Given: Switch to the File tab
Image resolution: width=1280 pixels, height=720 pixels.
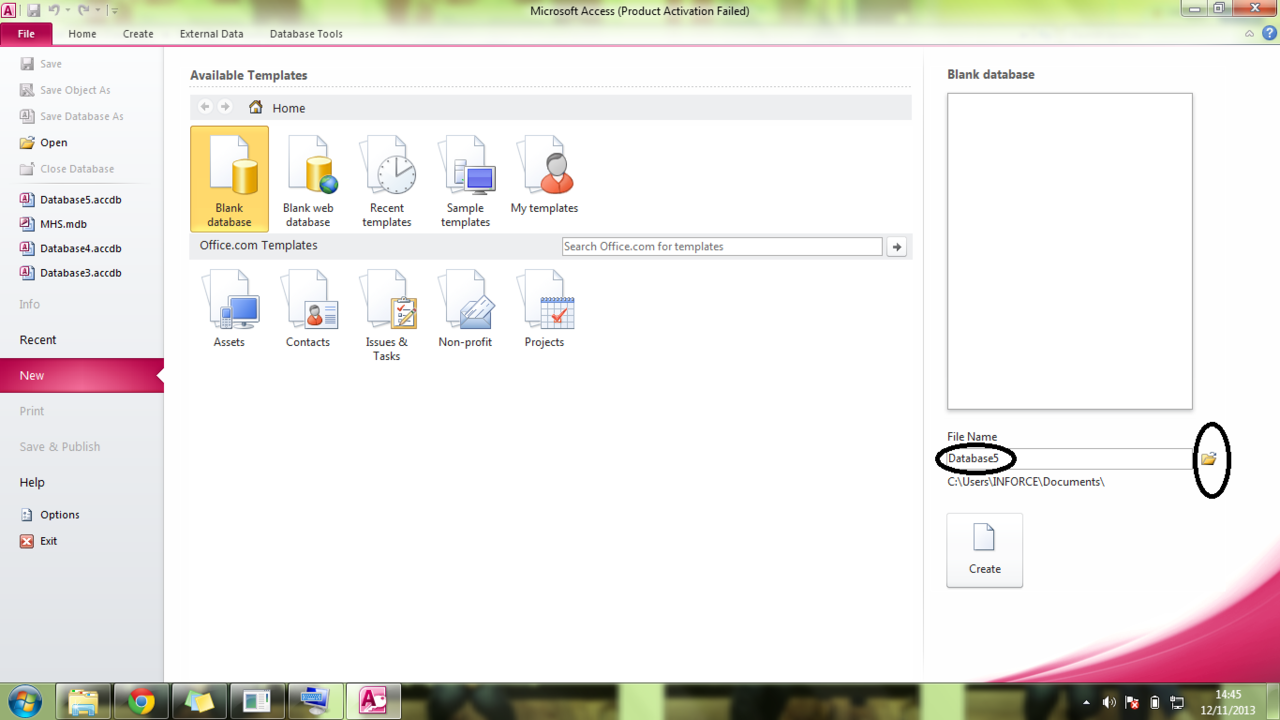Looking at the screenshot, I should coord(26,33).
